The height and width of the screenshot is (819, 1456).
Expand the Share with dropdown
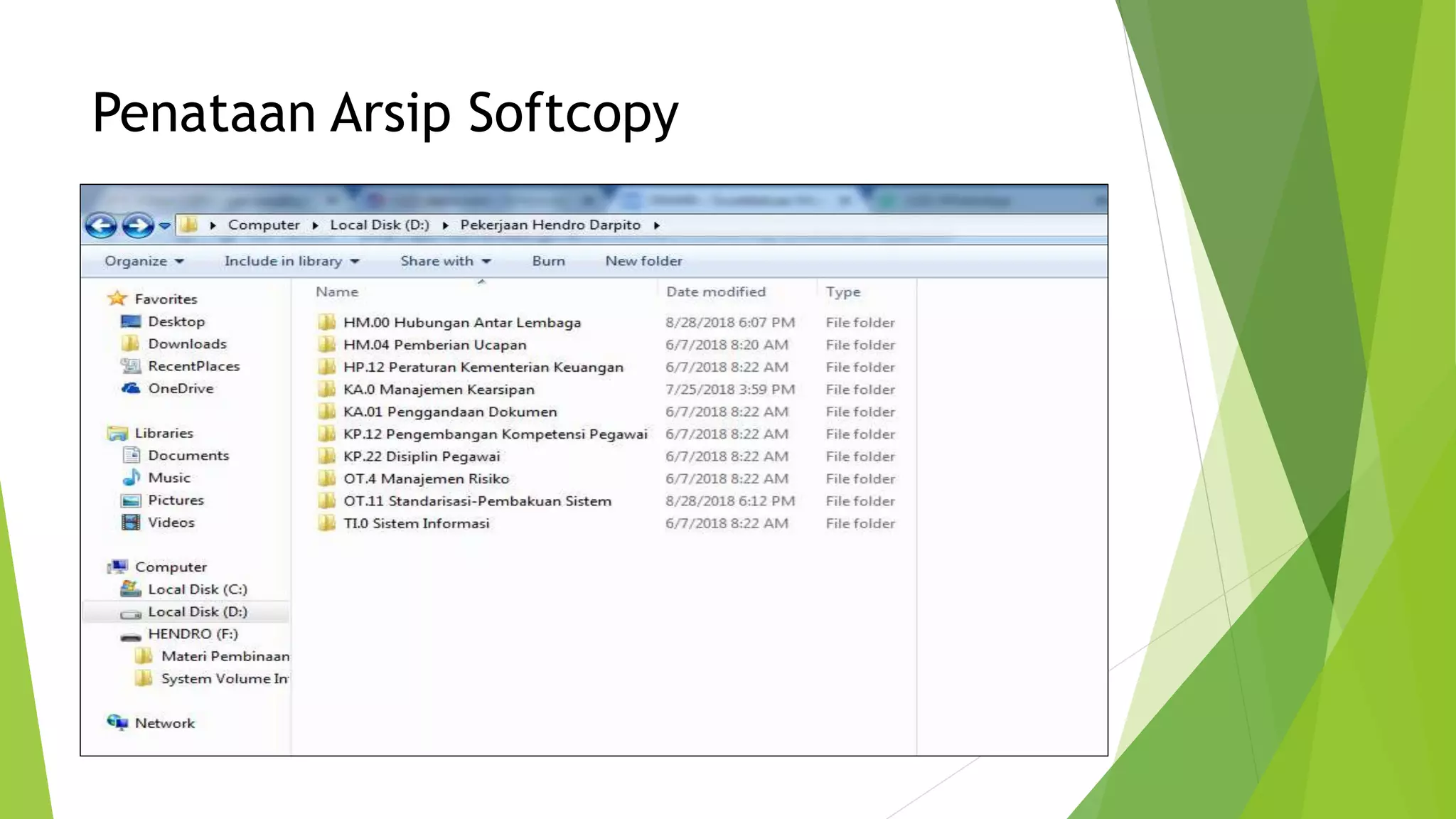[x=445, y=262]
